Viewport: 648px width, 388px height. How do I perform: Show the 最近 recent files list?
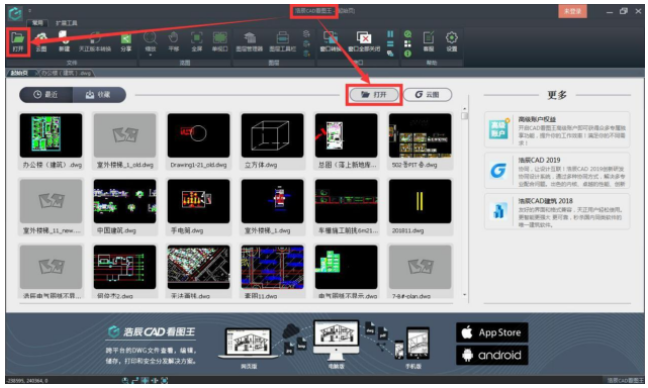(x=46, y=95)
